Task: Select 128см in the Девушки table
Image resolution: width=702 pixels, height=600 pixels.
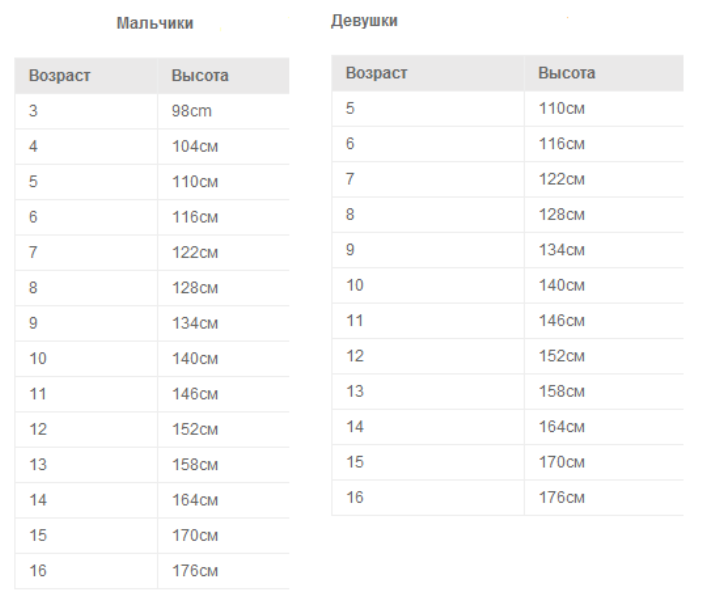Action: click(x=561, y=214)
